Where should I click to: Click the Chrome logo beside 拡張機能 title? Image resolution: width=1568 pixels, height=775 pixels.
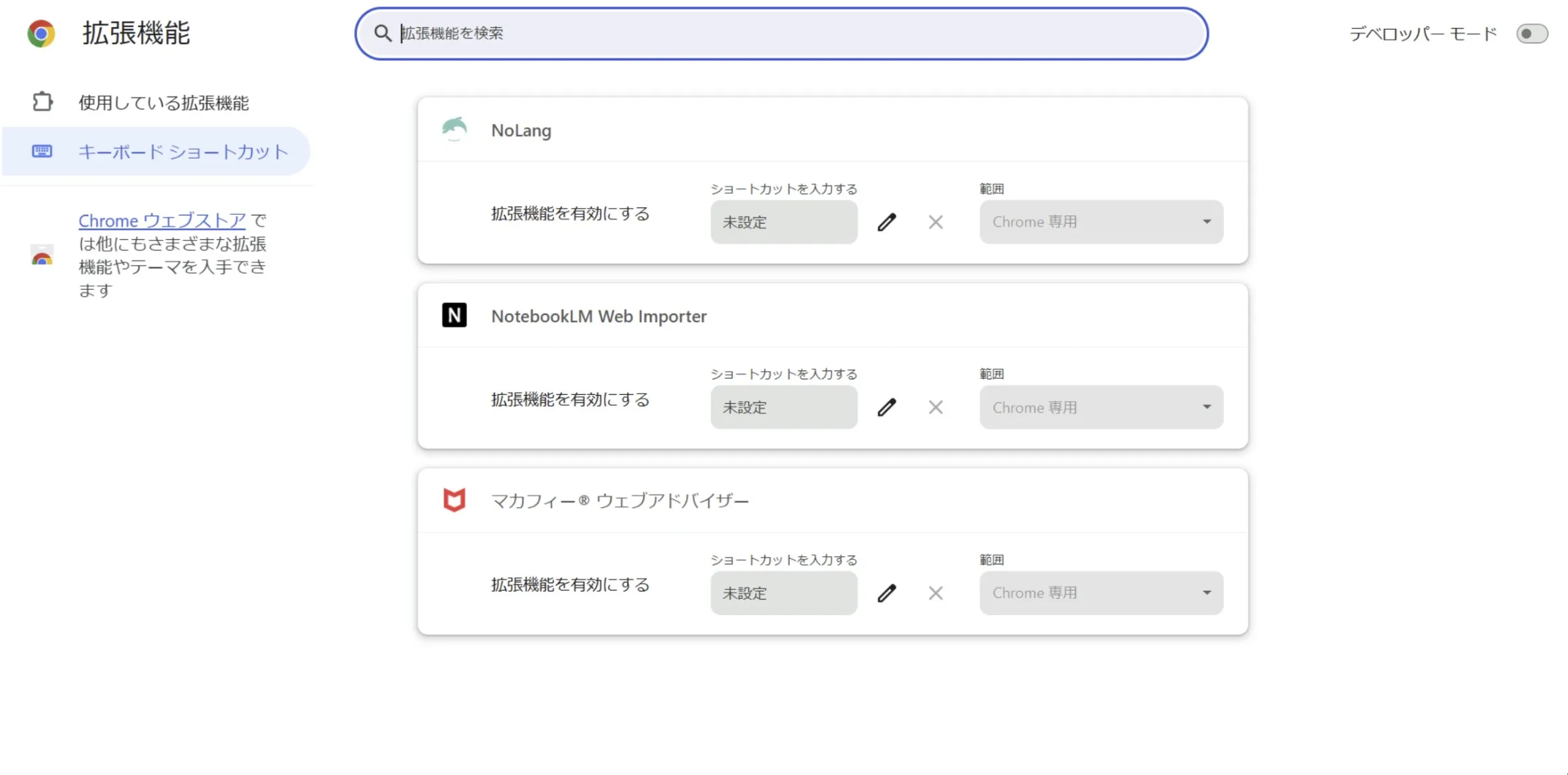click(41, 33)
